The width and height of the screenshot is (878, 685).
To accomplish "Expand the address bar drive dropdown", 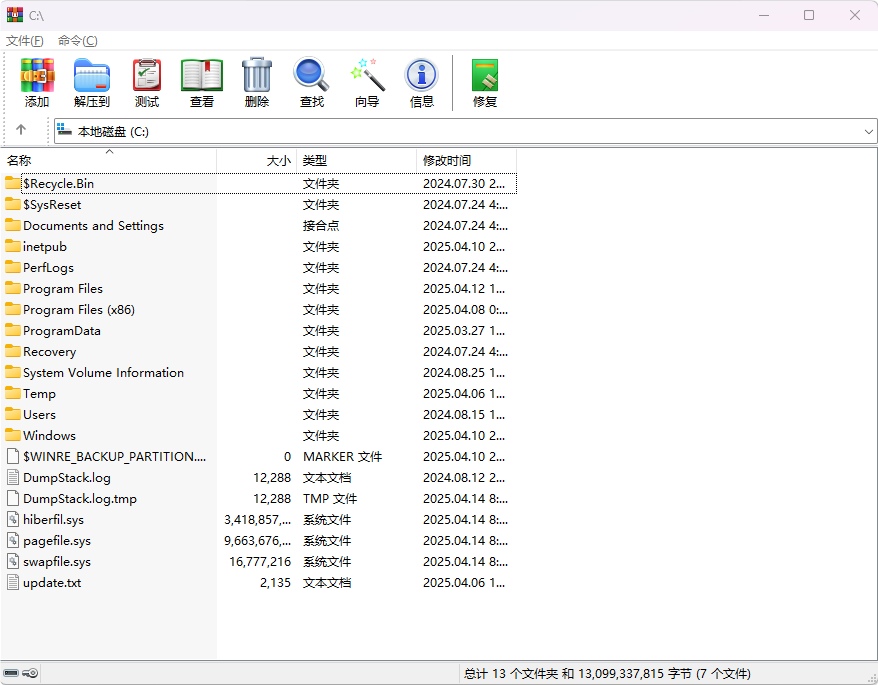I will click(868, 132).
